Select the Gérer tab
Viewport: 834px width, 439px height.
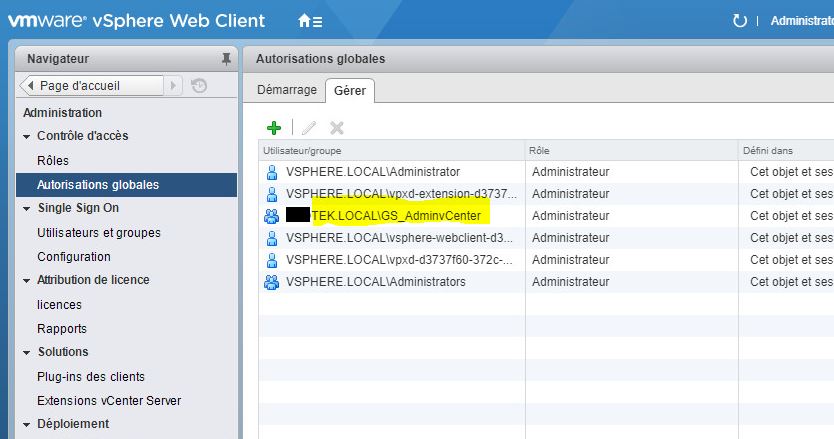[x=350, y=90]
